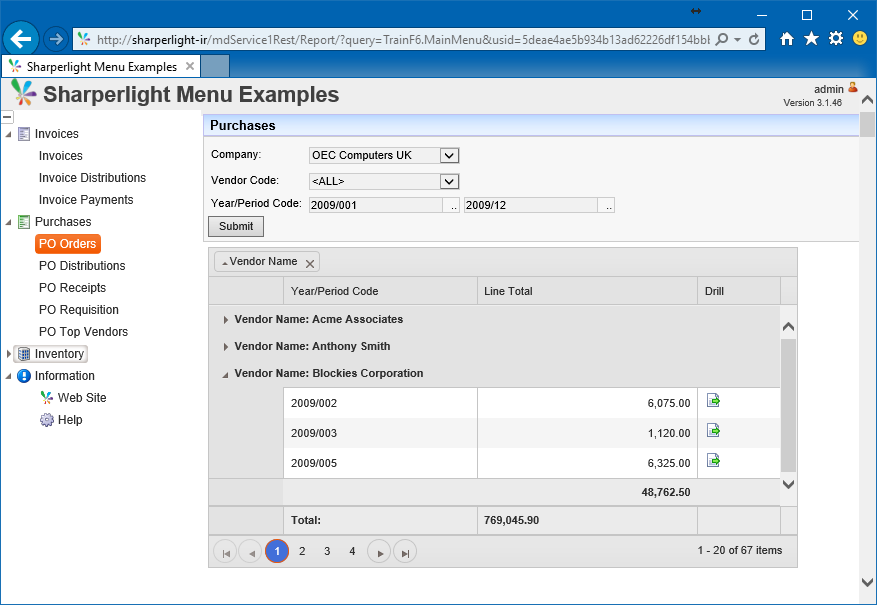Drill into the 2009/003 row
Screen dimensions: 877x605
[713, 431]
